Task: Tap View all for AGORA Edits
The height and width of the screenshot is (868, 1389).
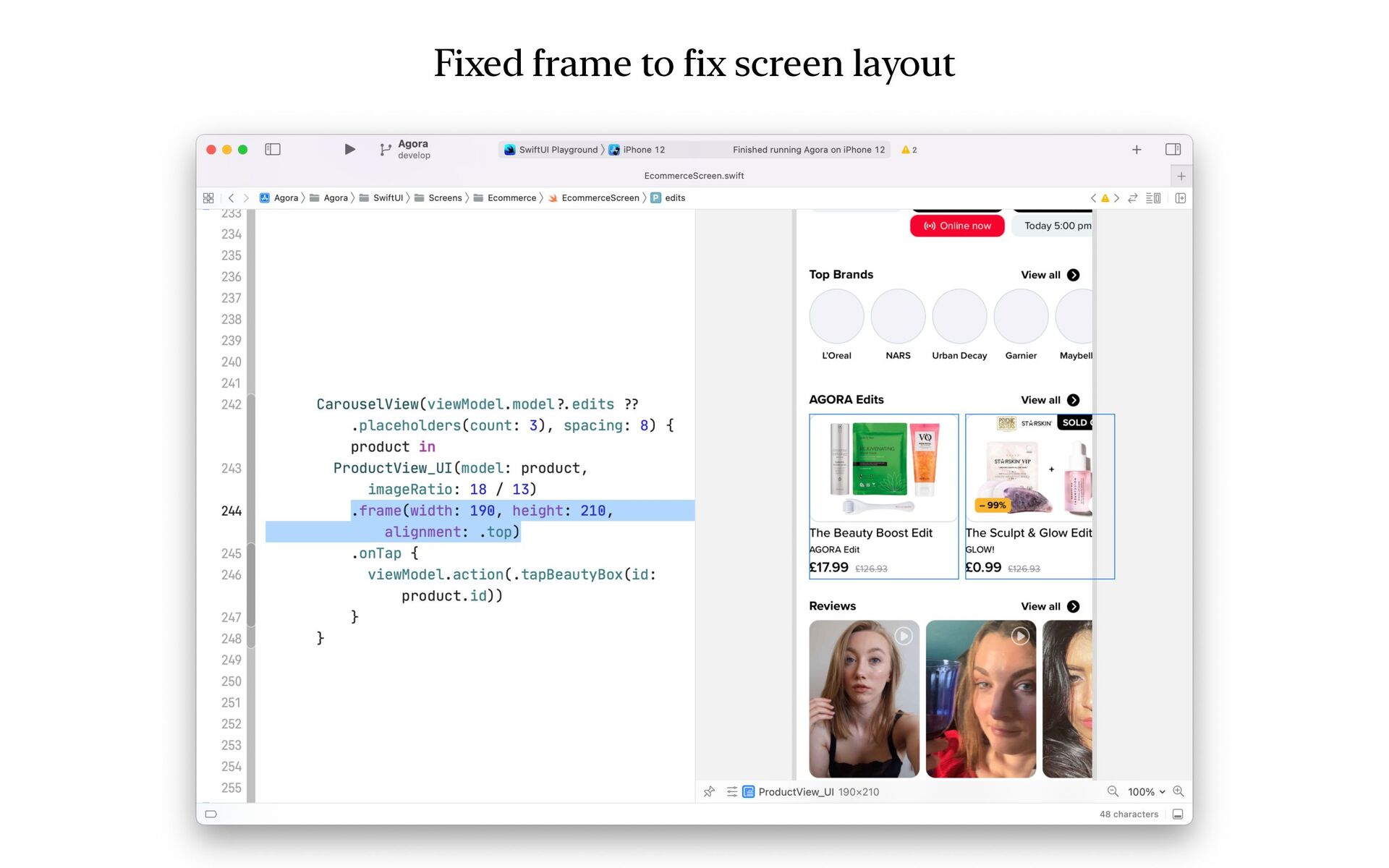Action: [x=1050, y=400]
